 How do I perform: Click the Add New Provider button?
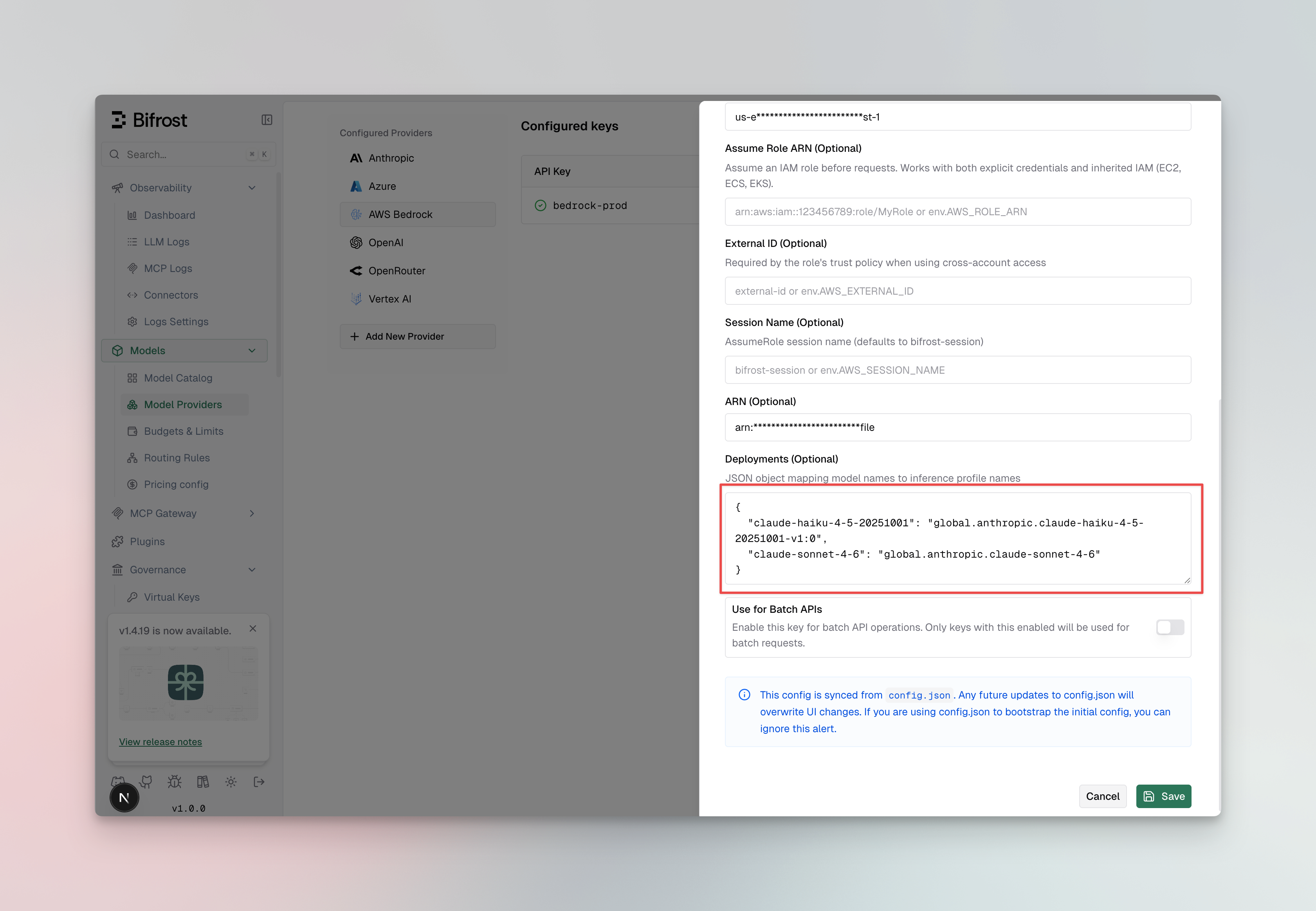point(417,336)
